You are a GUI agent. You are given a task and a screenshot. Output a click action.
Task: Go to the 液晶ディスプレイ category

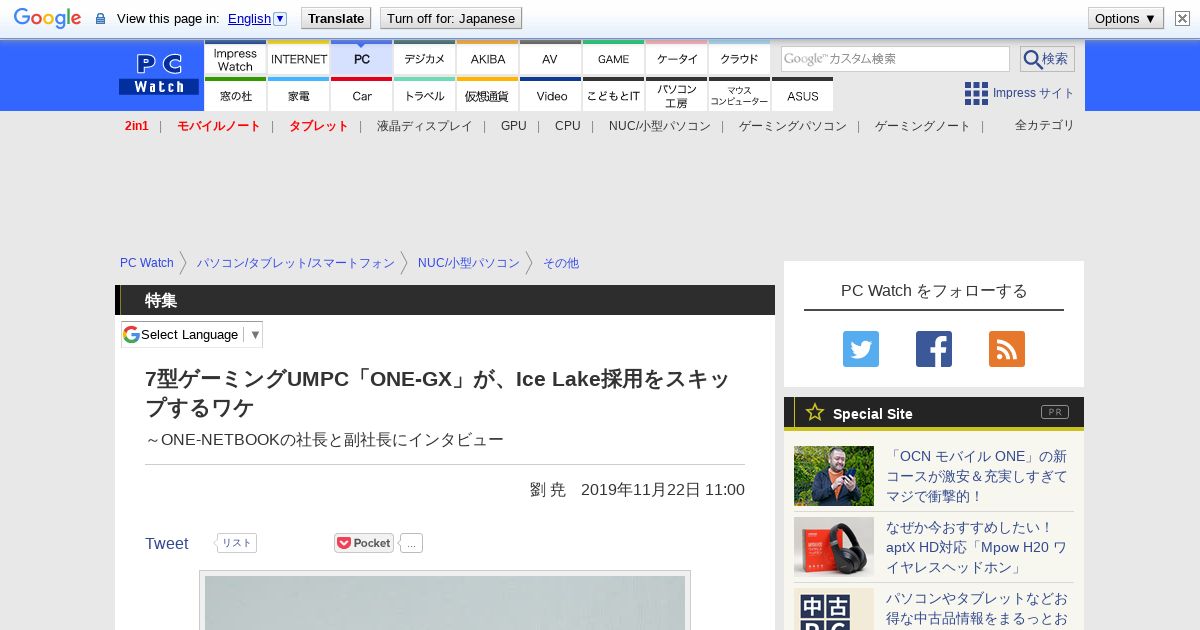tap(424, 126)
